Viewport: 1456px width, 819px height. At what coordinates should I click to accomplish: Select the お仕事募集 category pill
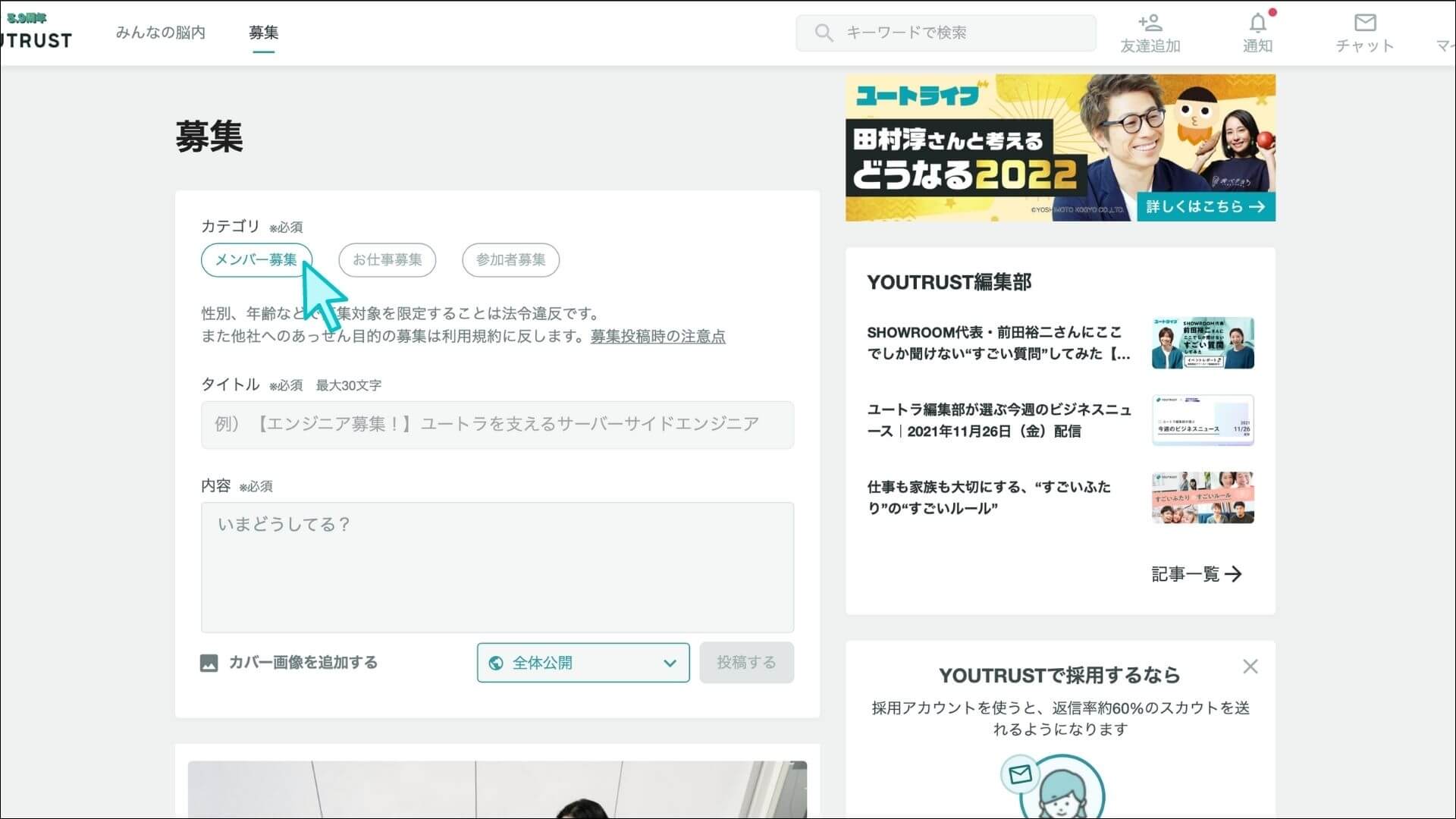pos(387,260)
